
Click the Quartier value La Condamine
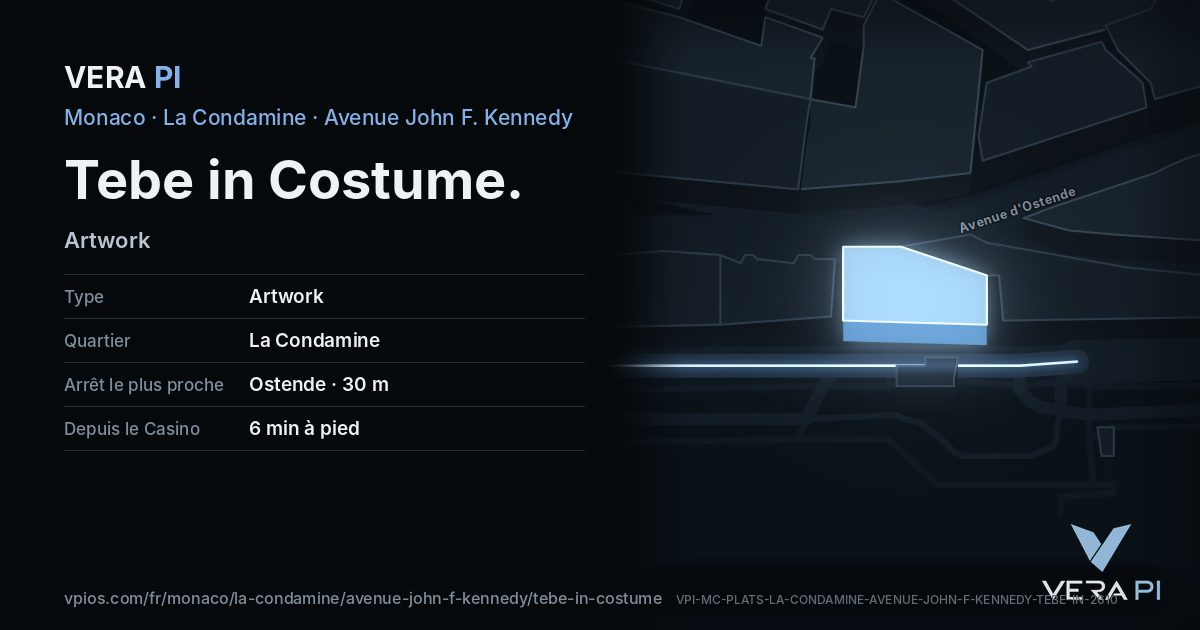[314, 340]
